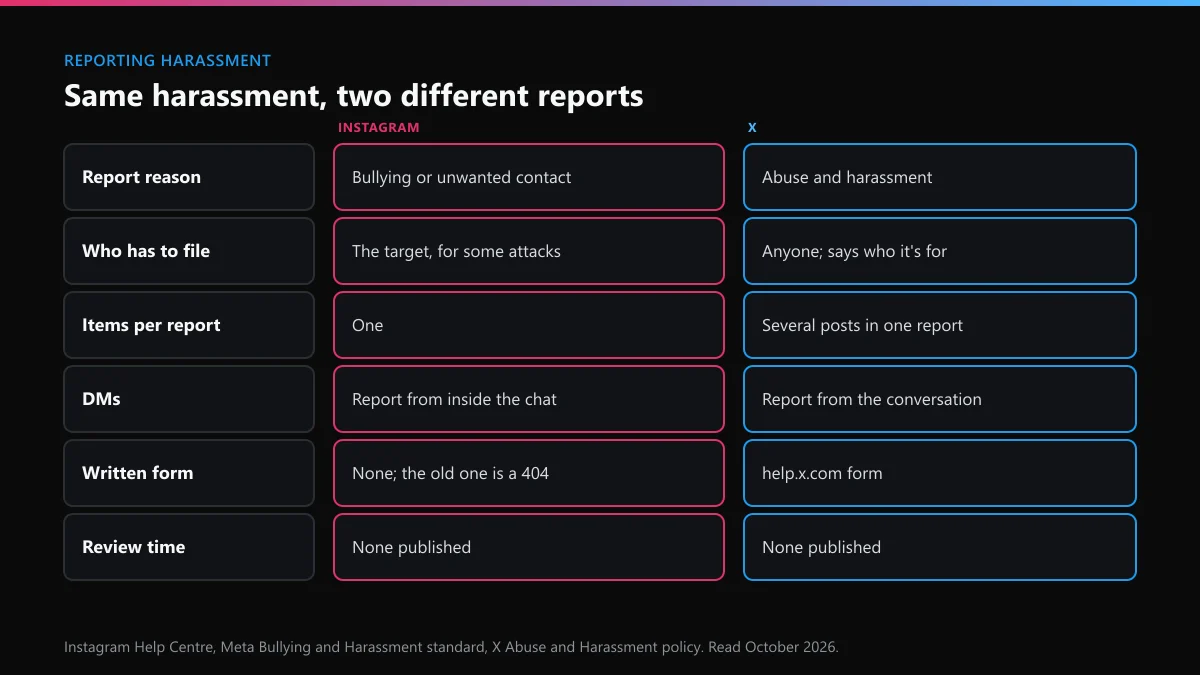Click 'Report from the conversation' cell
Image resolution: width=1200 pixels, height=675 pixels.
point(940,399)
